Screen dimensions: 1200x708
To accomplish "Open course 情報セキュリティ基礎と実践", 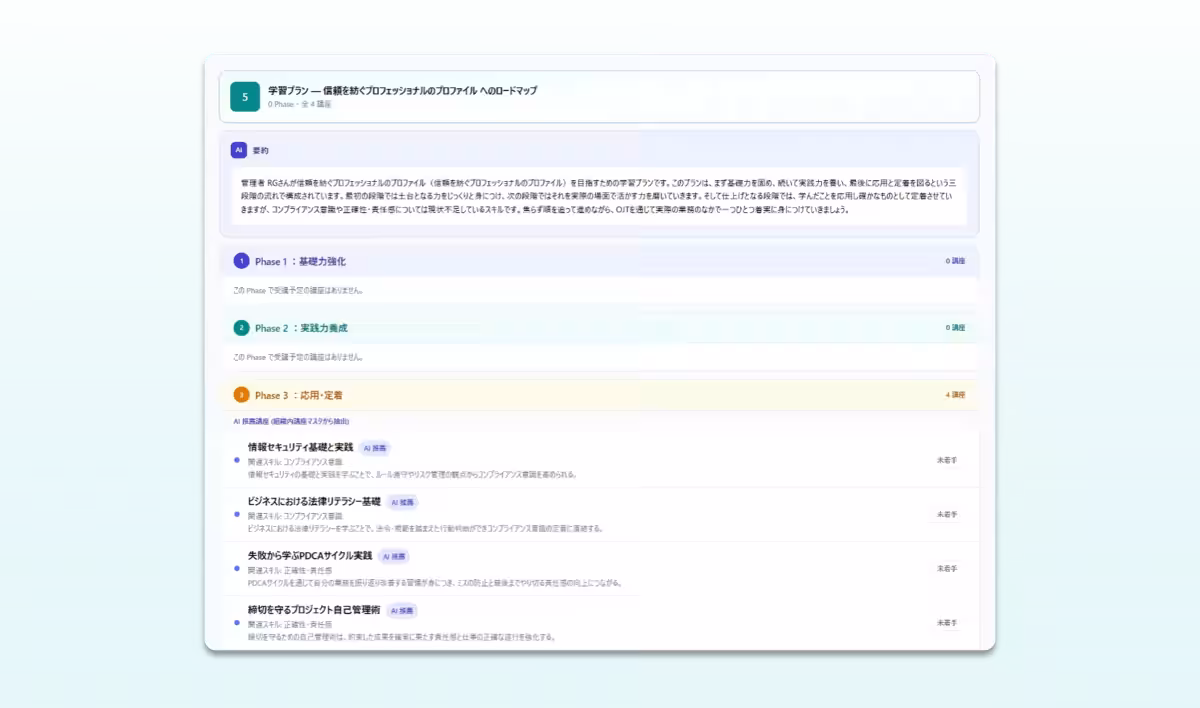I will click(x=300, y=447).
